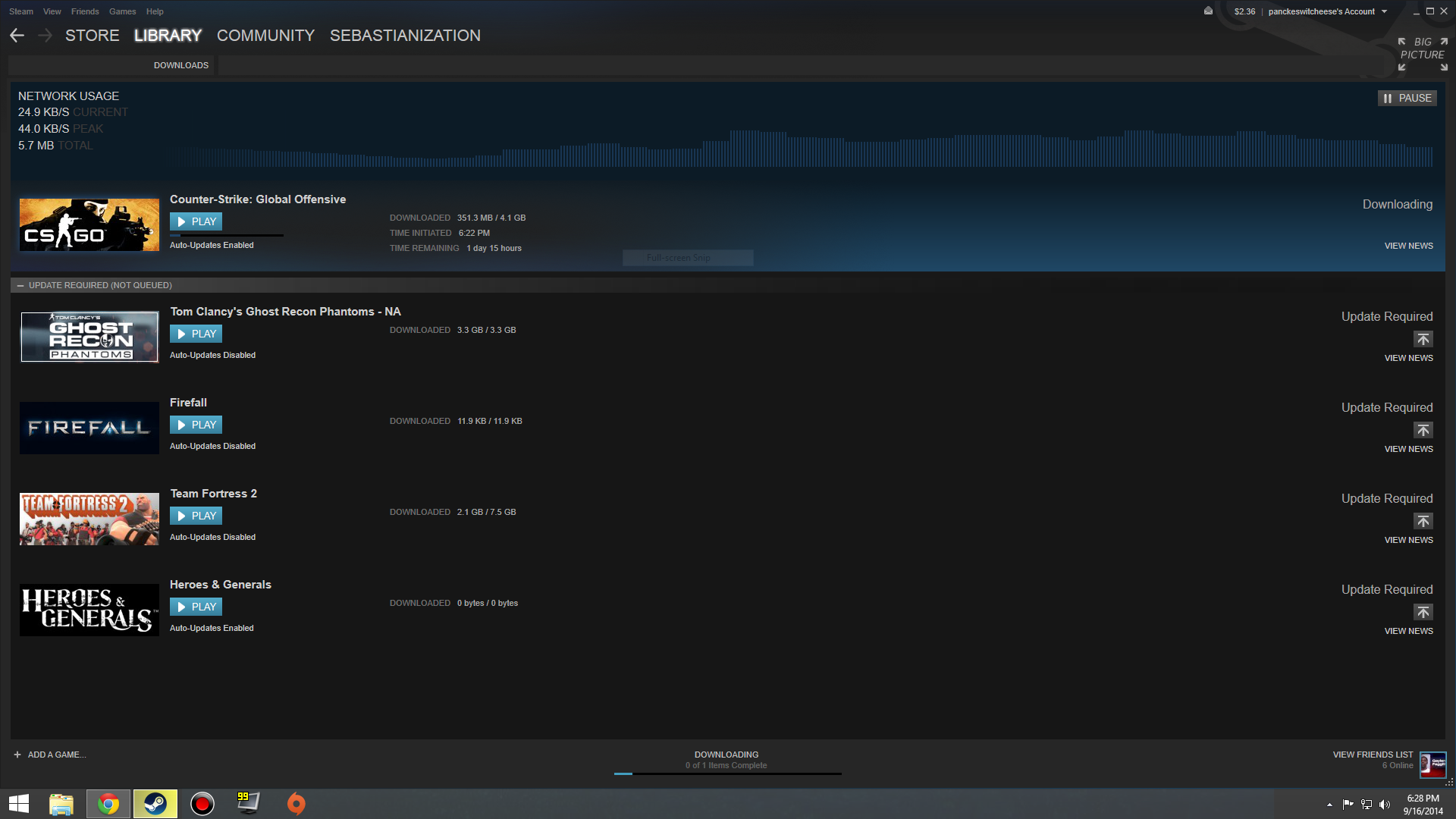The image size is (1456, 819).
Task: Play Heroes & Generals
Action: (x=196, y=607)
